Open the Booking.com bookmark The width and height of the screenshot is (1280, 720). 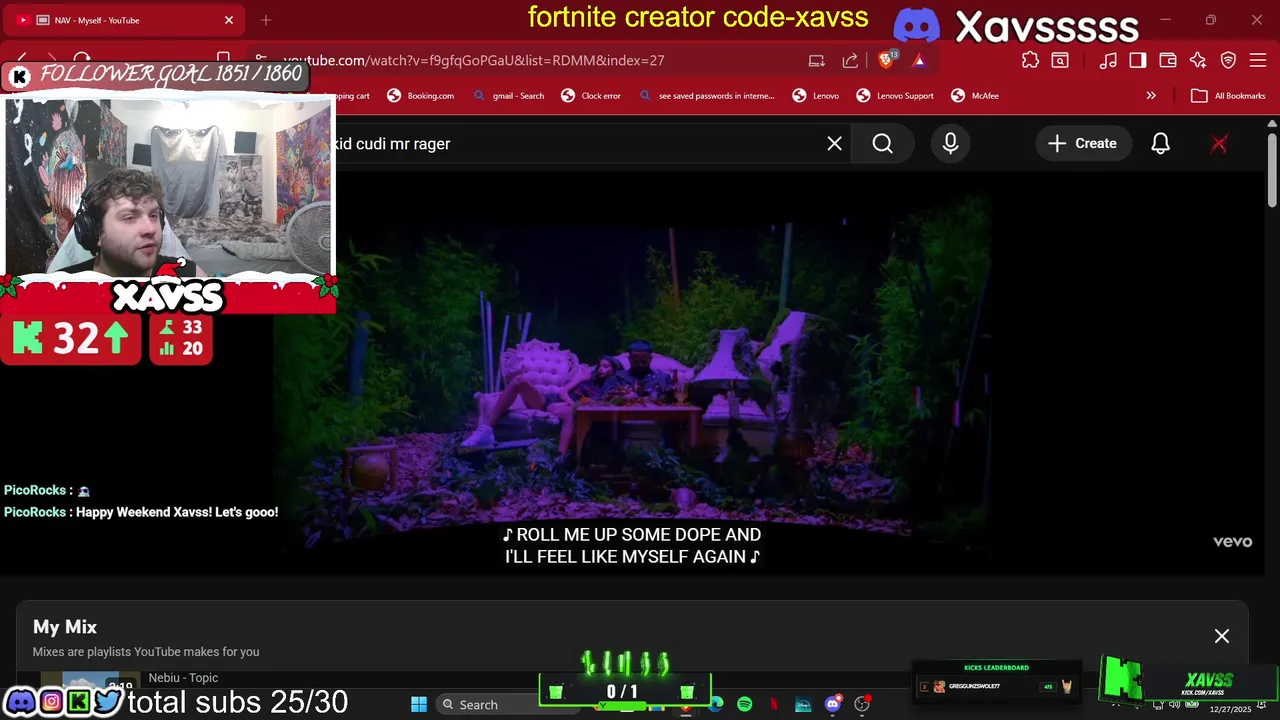pyautogui.click(x=420, y=96)
